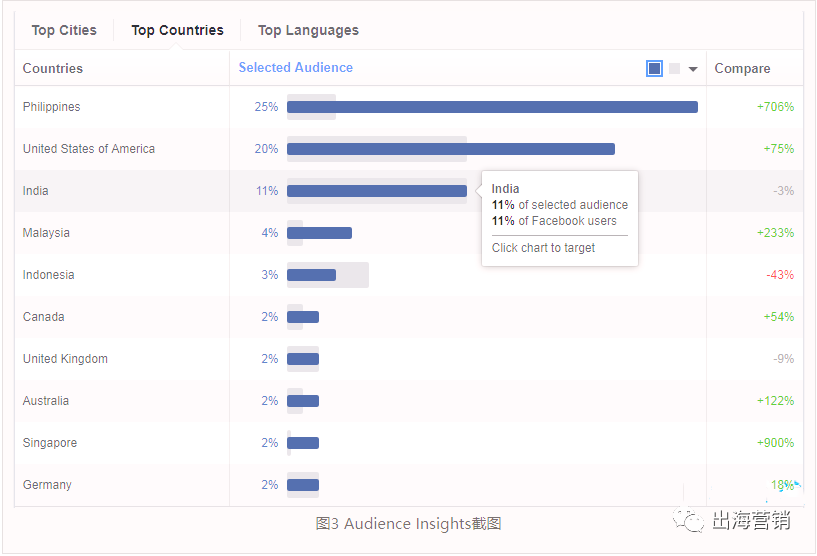Click the Philippines audience bar
Image resolution: width=817 pixels, height=556 pixels.
coord(492,107)
